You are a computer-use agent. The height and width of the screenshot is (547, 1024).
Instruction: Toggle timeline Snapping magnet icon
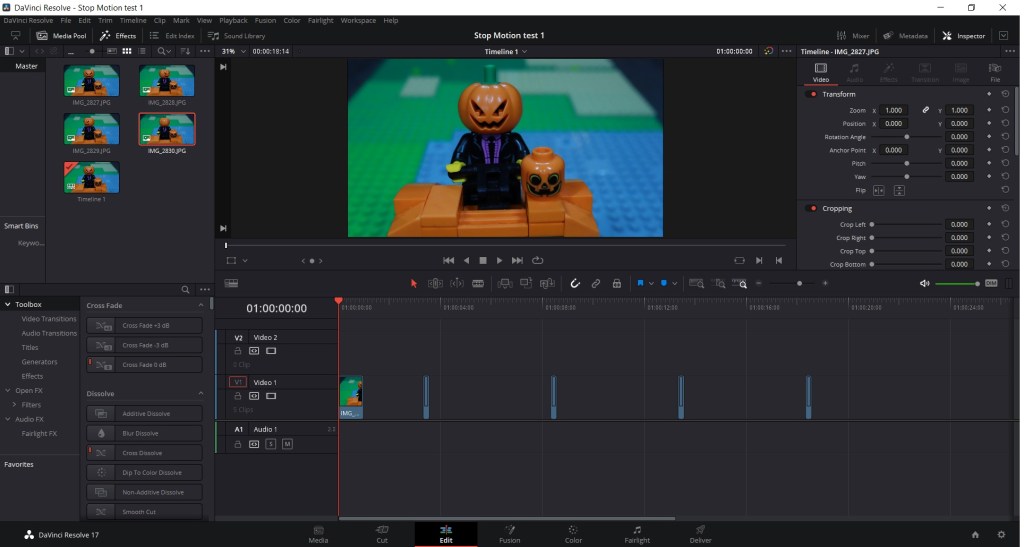click(575, 283)
